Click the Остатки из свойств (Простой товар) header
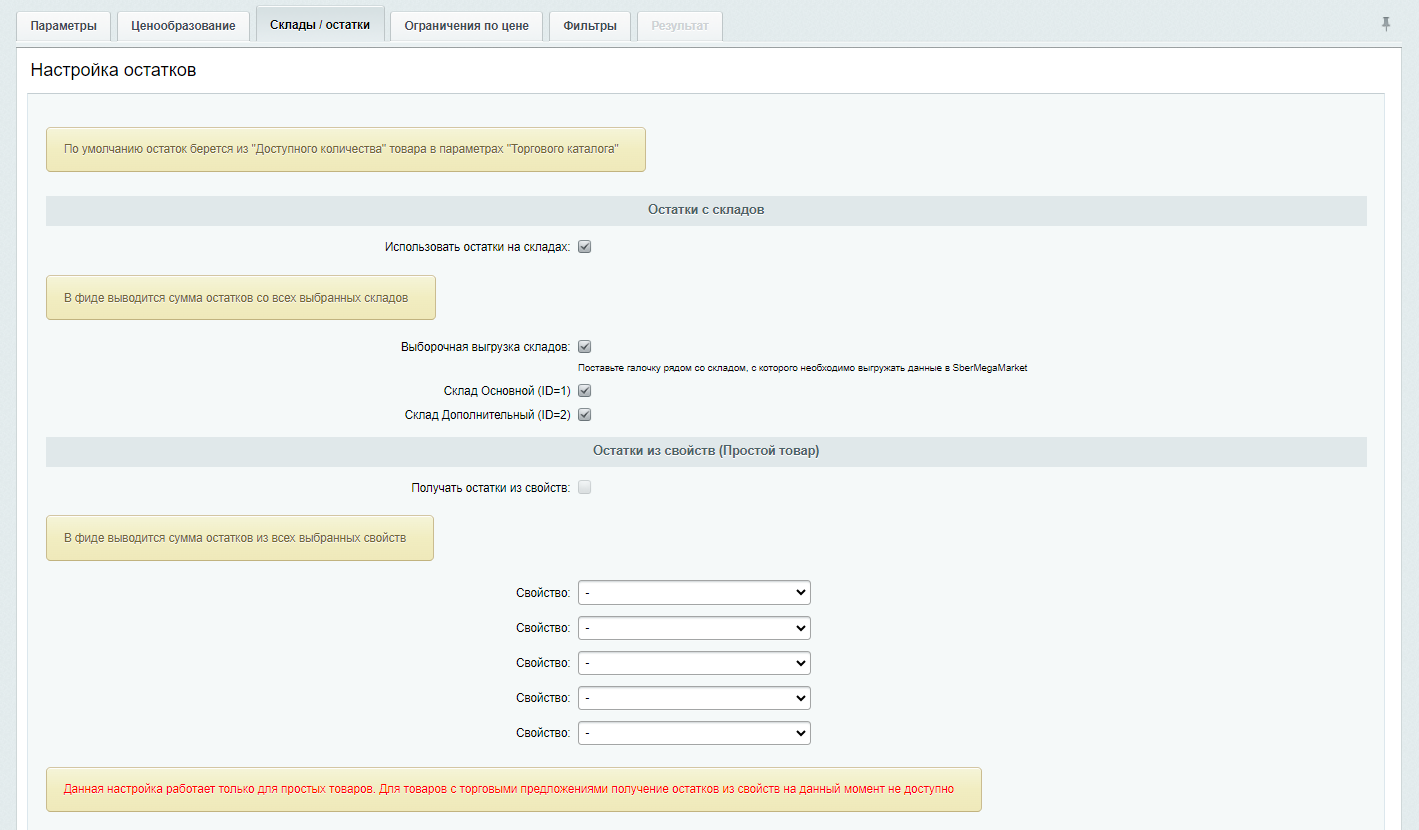Image resolution: width=1419 pixels, height=830 pixels. tap(706, 451)
